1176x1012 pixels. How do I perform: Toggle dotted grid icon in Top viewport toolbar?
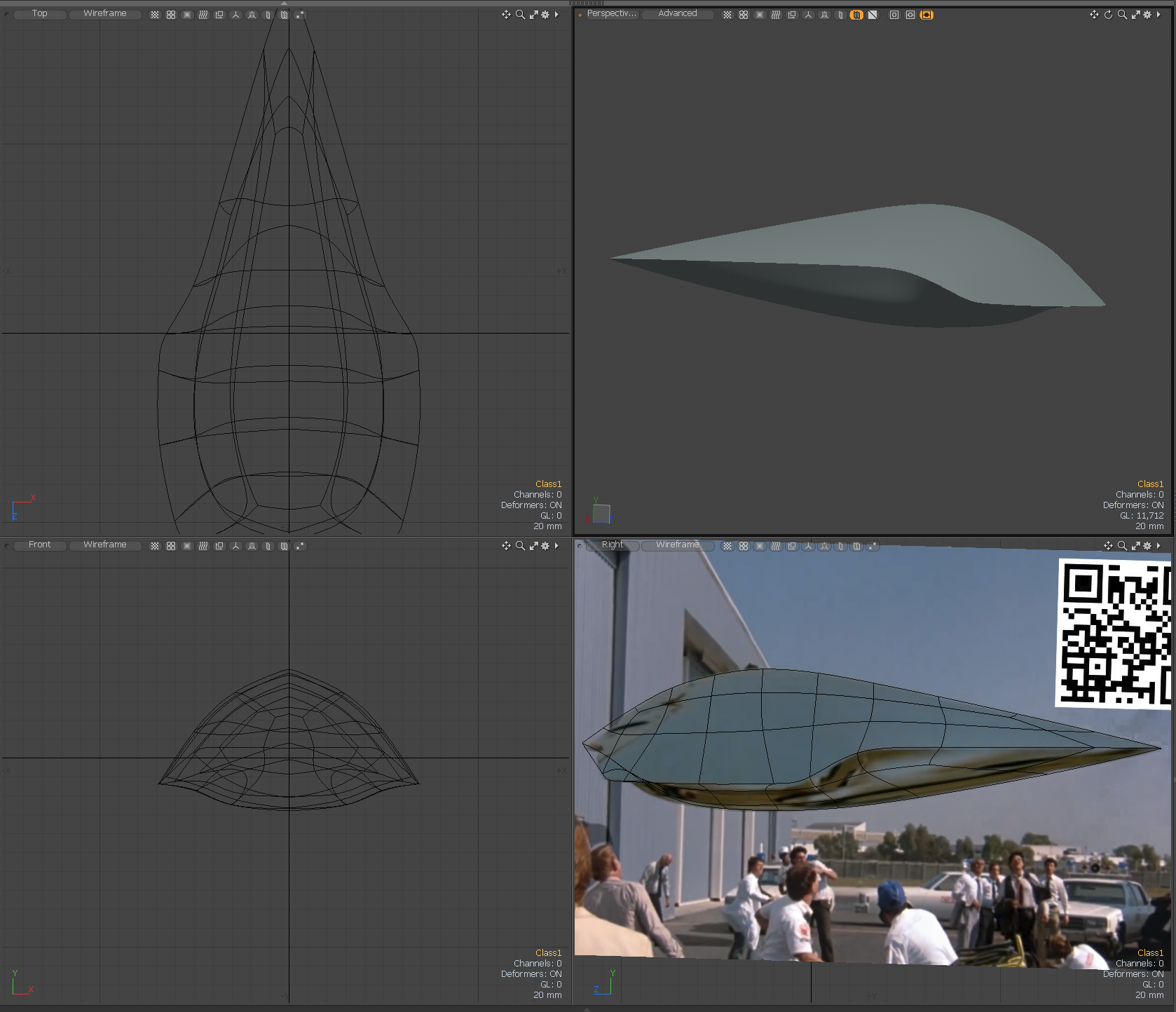pos(155,15)
